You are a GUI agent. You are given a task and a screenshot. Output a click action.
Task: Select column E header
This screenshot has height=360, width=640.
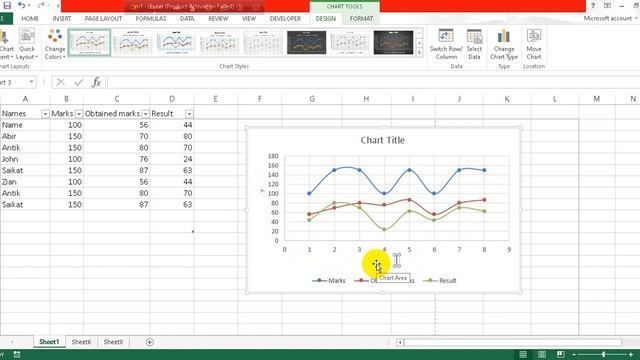pos(215,99)
